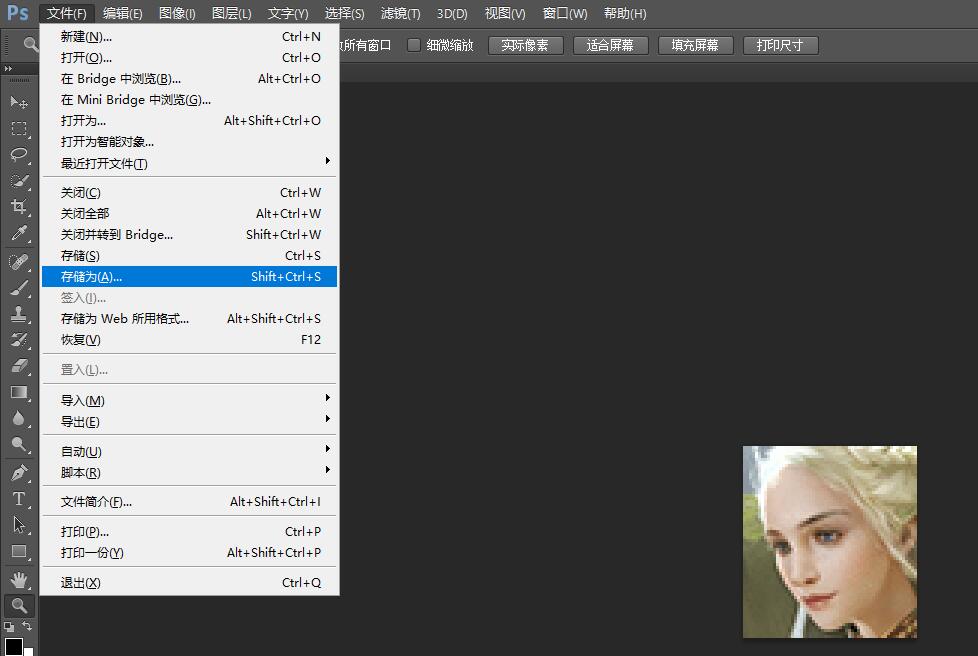This screenshot has width=978, height=656.
Task: Select the Quick Selection tool
Action: coord(19,181)
